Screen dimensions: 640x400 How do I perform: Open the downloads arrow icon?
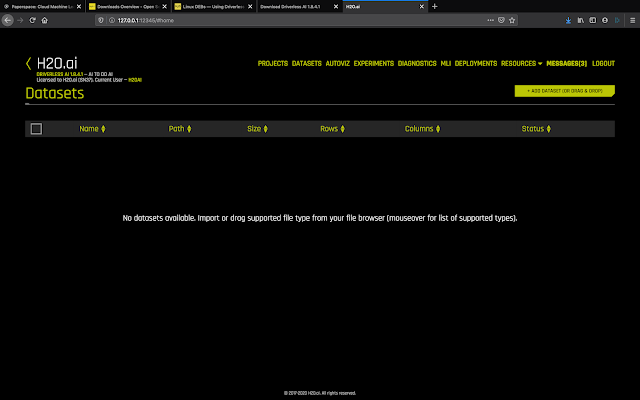[568, 20]
